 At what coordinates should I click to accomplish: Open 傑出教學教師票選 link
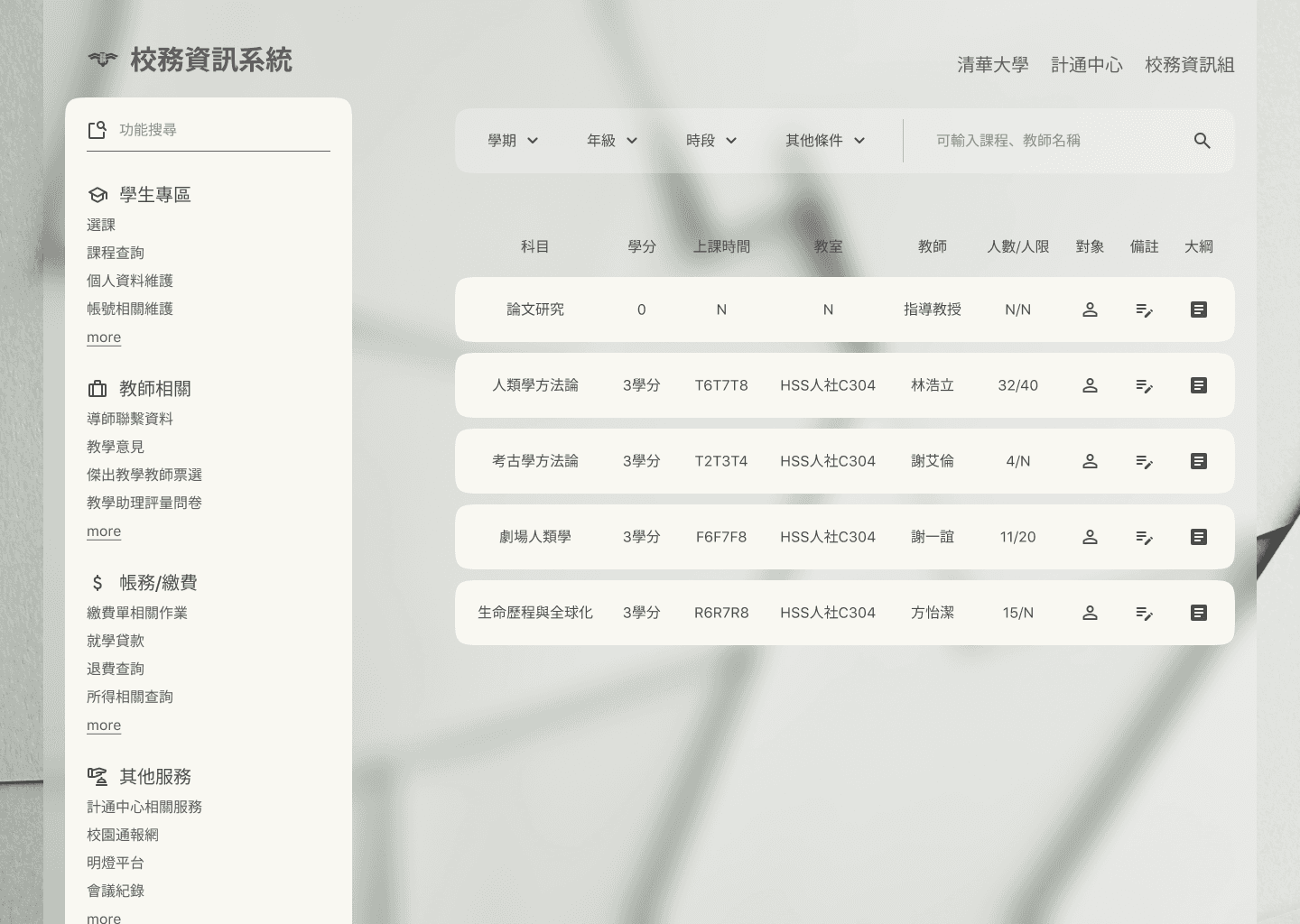(144, 475)
